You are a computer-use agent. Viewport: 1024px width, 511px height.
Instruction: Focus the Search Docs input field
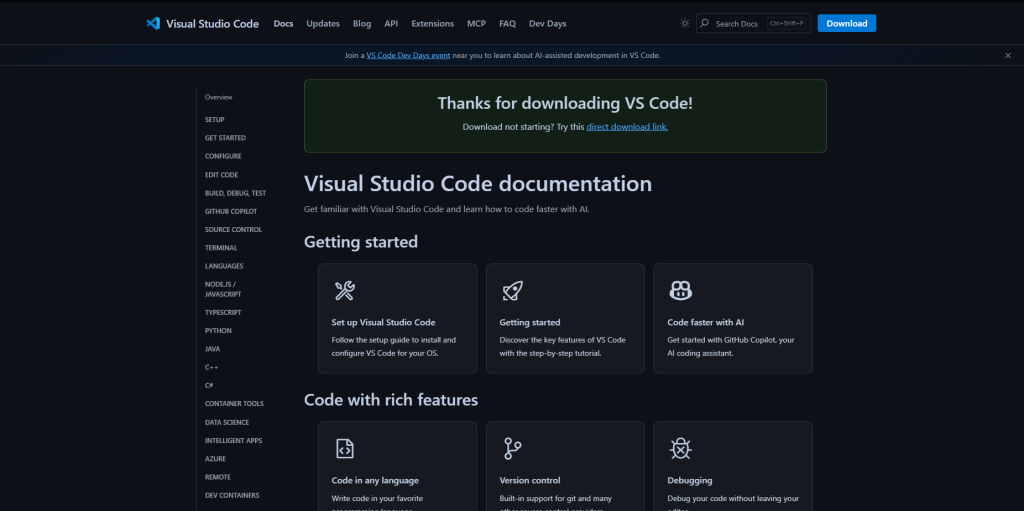pyautogui.click(x=740, y=23)
